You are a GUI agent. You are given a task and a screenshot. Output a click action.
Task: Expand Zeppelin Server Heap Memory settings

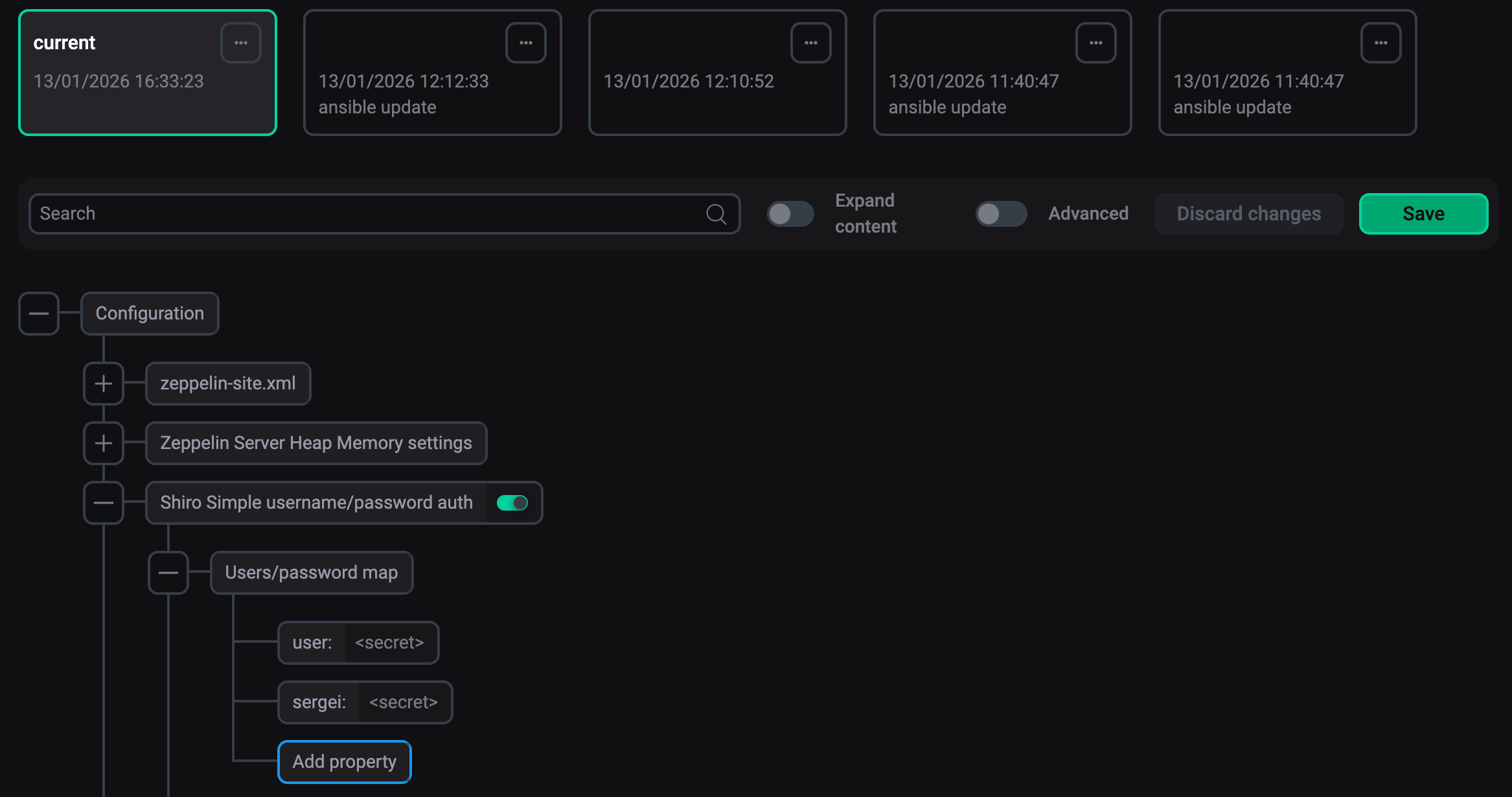pyautogui.click(x=103, y=443)
